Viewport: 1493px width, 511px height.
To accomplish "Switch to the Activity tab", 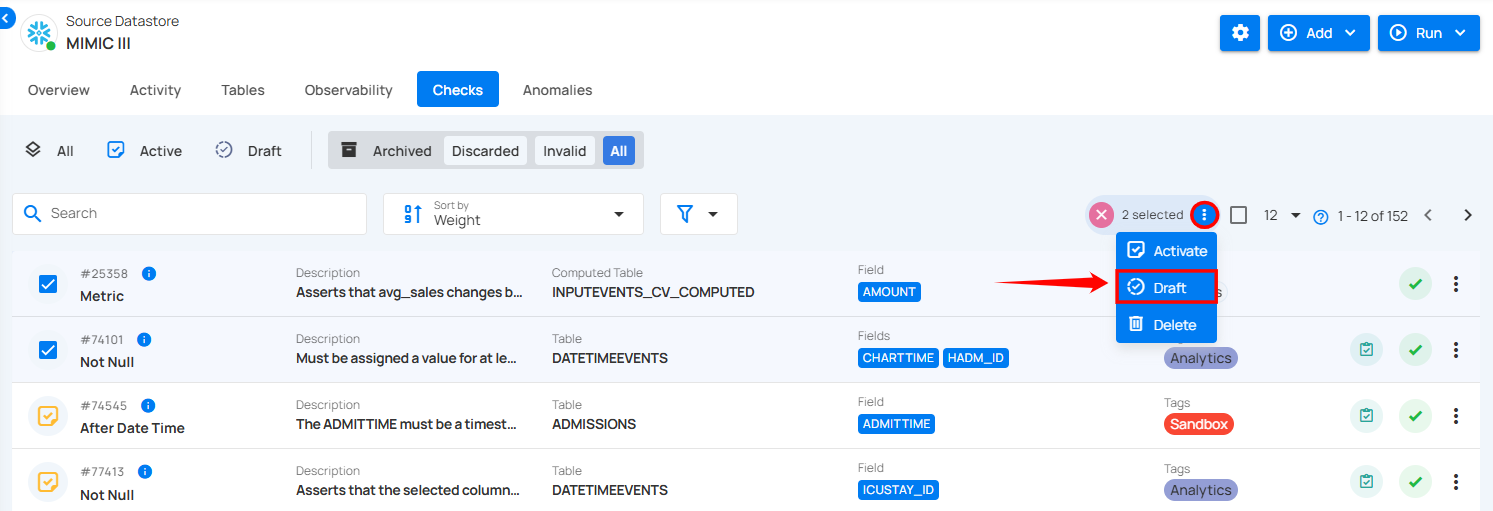I will point(155,90).
